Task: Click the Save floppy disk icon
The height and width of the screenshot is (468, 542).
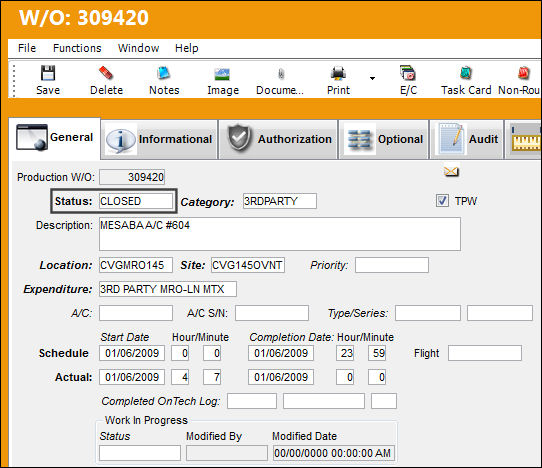Action: (48, 73)
